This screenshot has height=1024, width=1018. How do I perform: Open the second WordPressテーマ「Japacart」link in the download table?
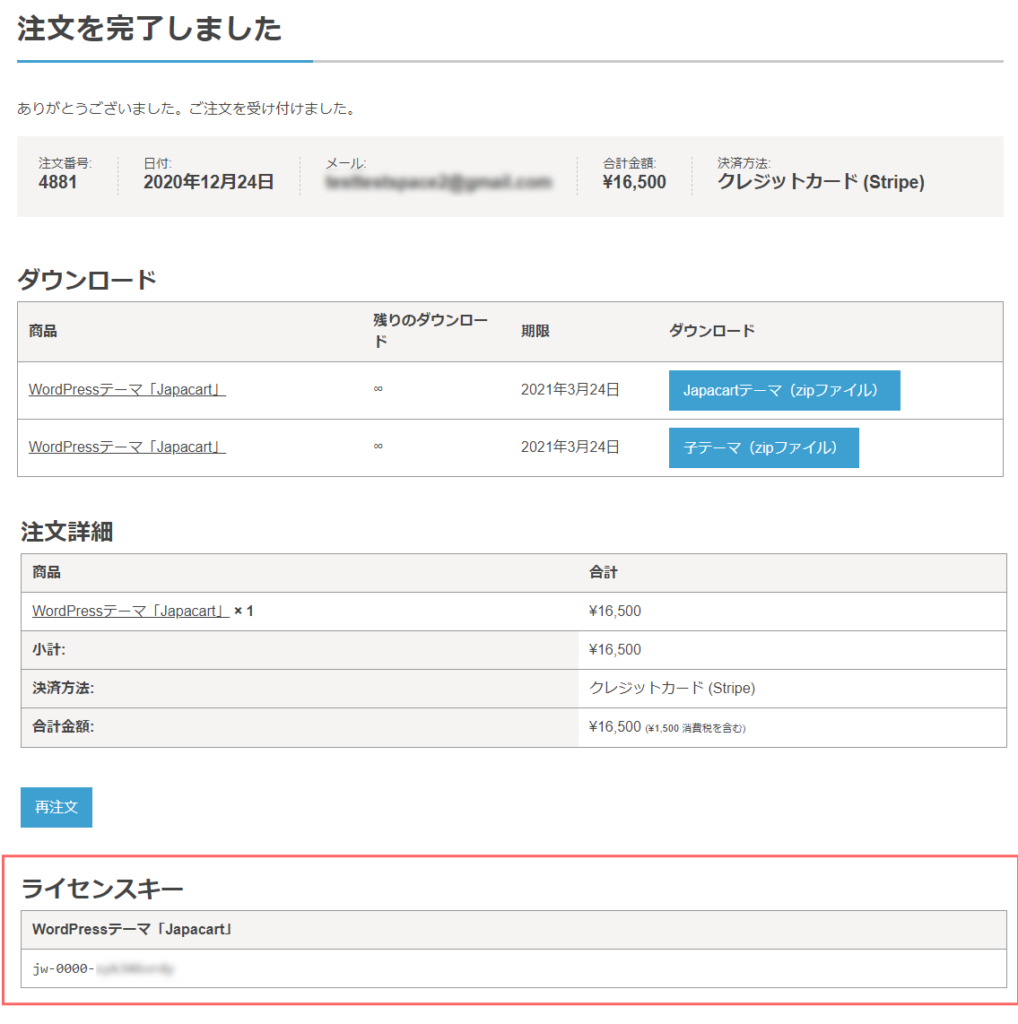coord(127,447)
